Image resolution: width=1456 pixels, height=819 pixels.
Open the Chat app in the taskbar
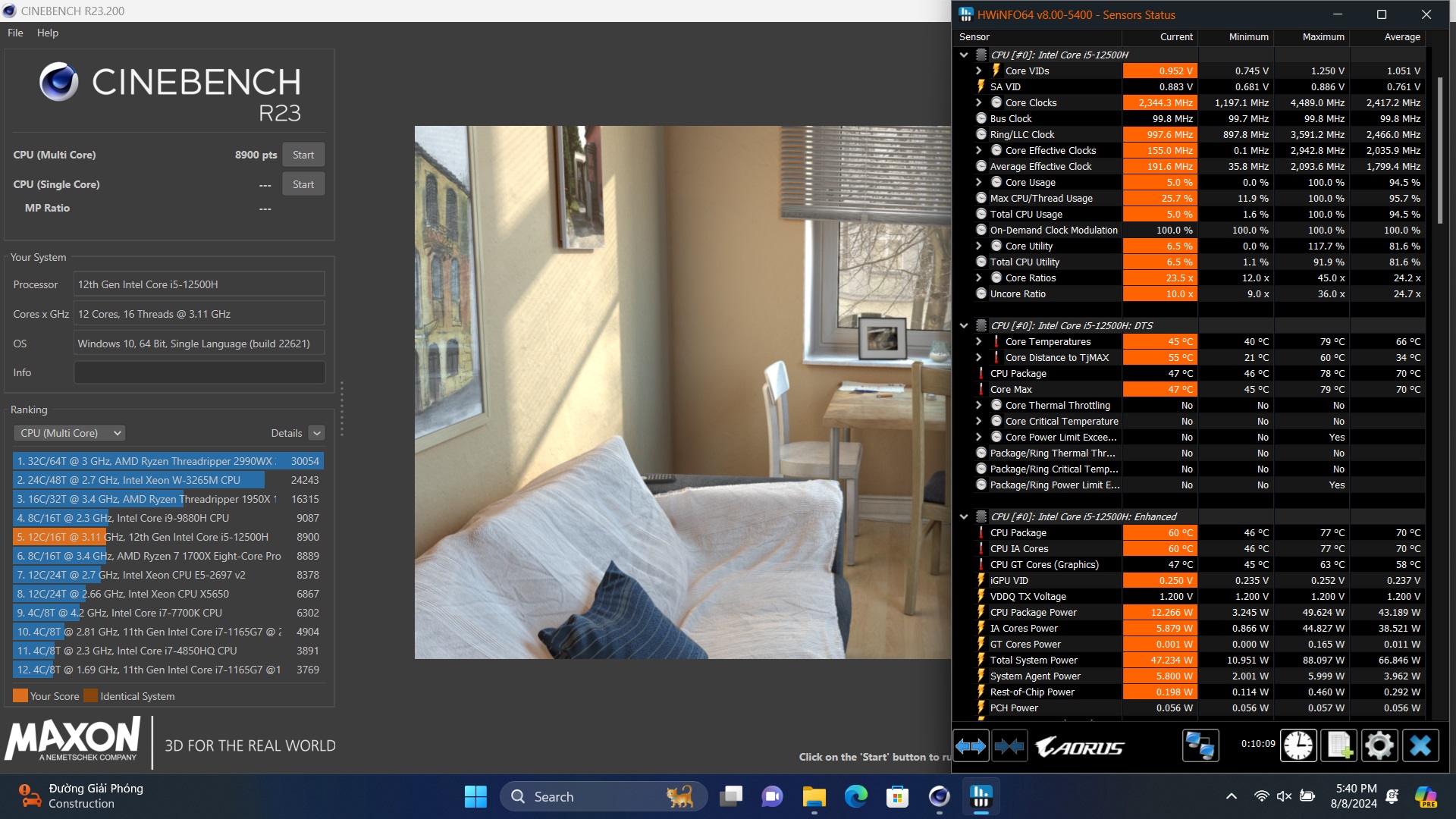tap(773, 796)
